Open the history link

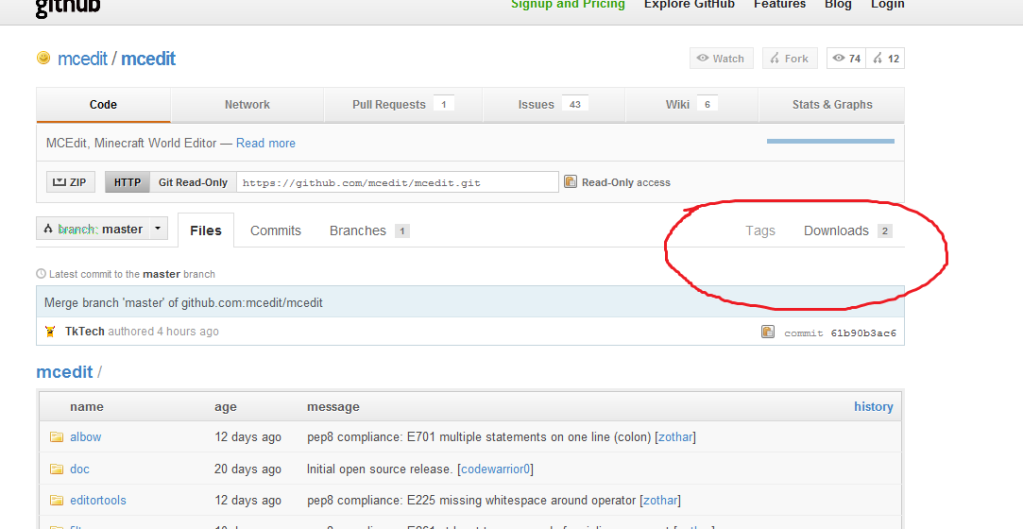click(x=873, y=406)
